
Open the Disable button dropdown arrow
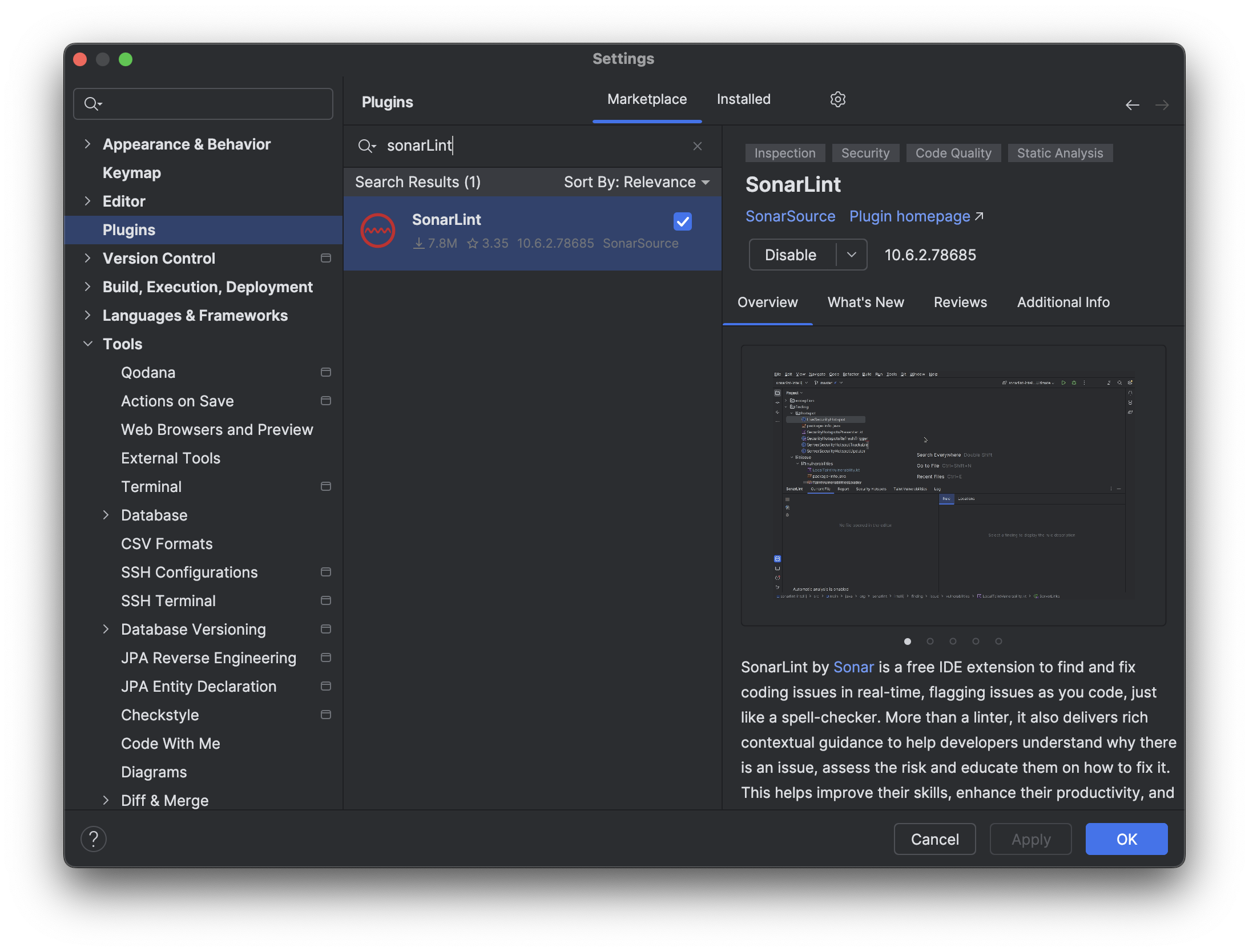pyautogui.click(x=851, y=255)
